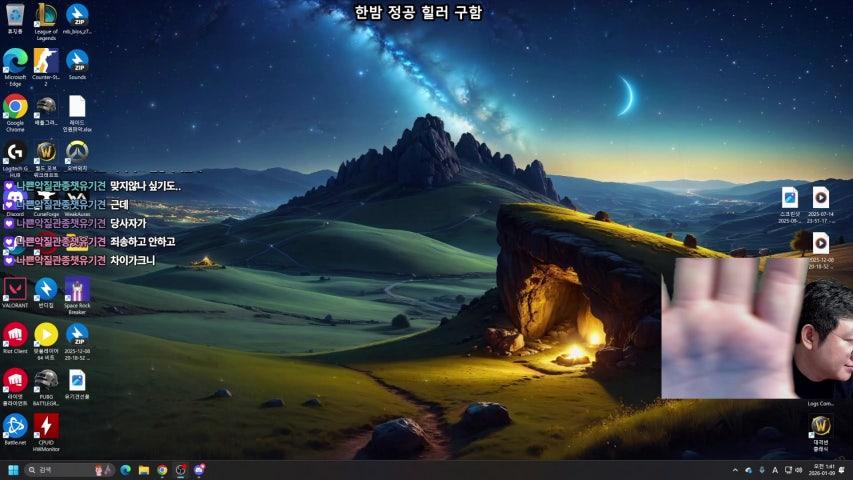Launch VALORANT desktop shortcut

click(15, 293)
